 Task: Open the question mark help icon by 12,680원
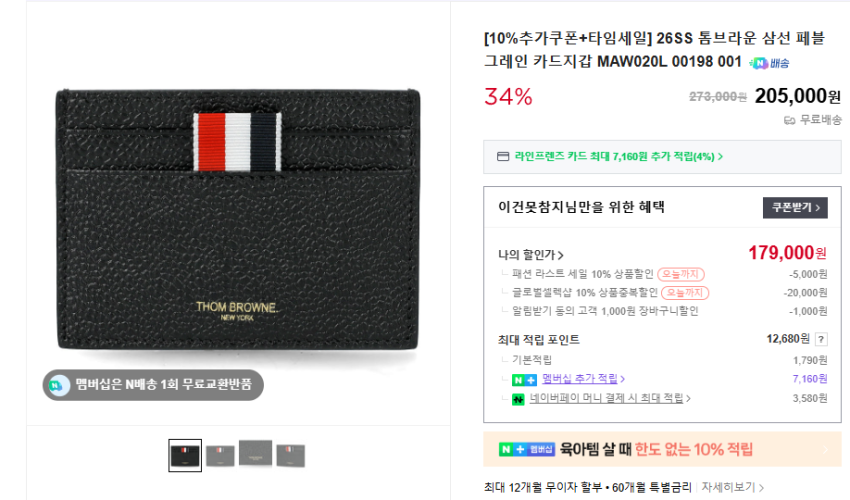821,339
